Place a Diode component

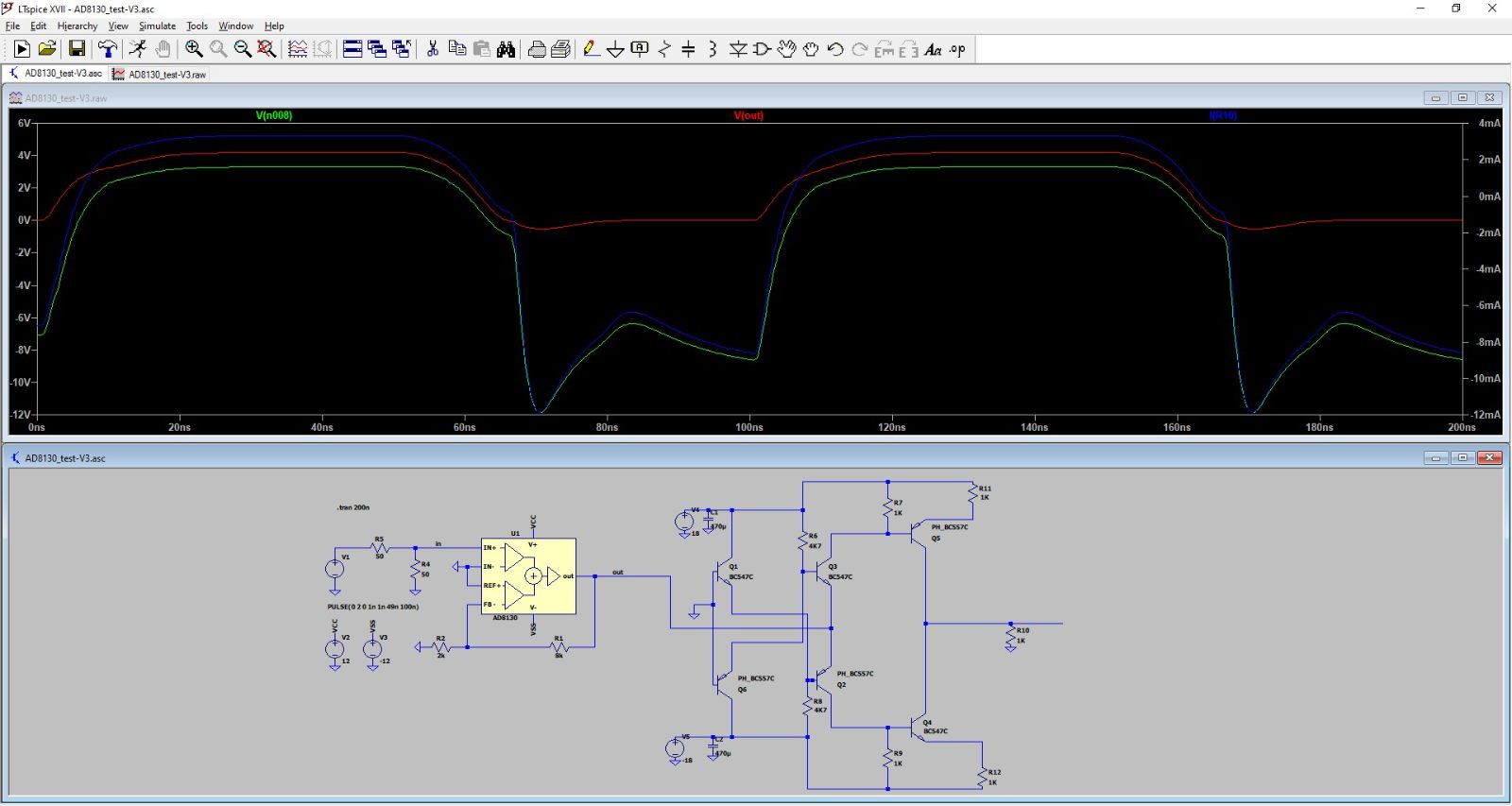tap(738, 49)
